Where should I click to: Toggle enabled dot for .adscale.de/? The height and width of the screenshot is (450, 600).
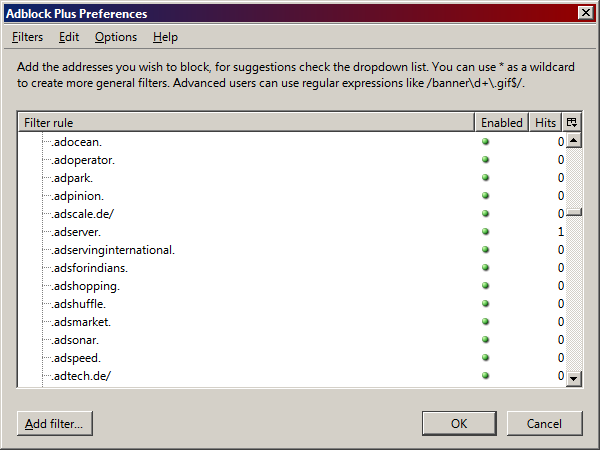click(x=486, y=214)
